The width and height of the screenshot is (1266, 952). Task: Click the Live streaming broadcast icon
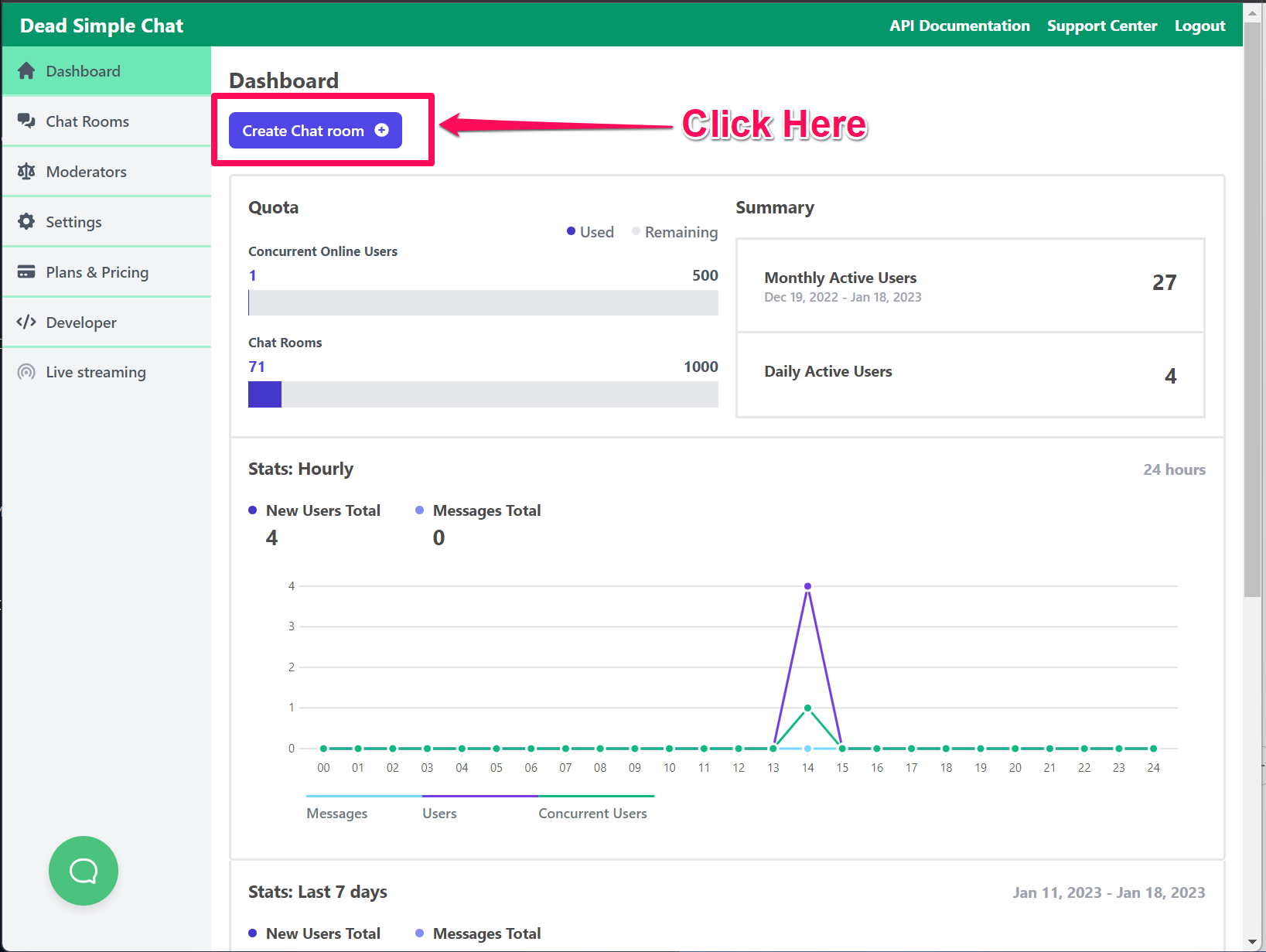click(26, 372)
